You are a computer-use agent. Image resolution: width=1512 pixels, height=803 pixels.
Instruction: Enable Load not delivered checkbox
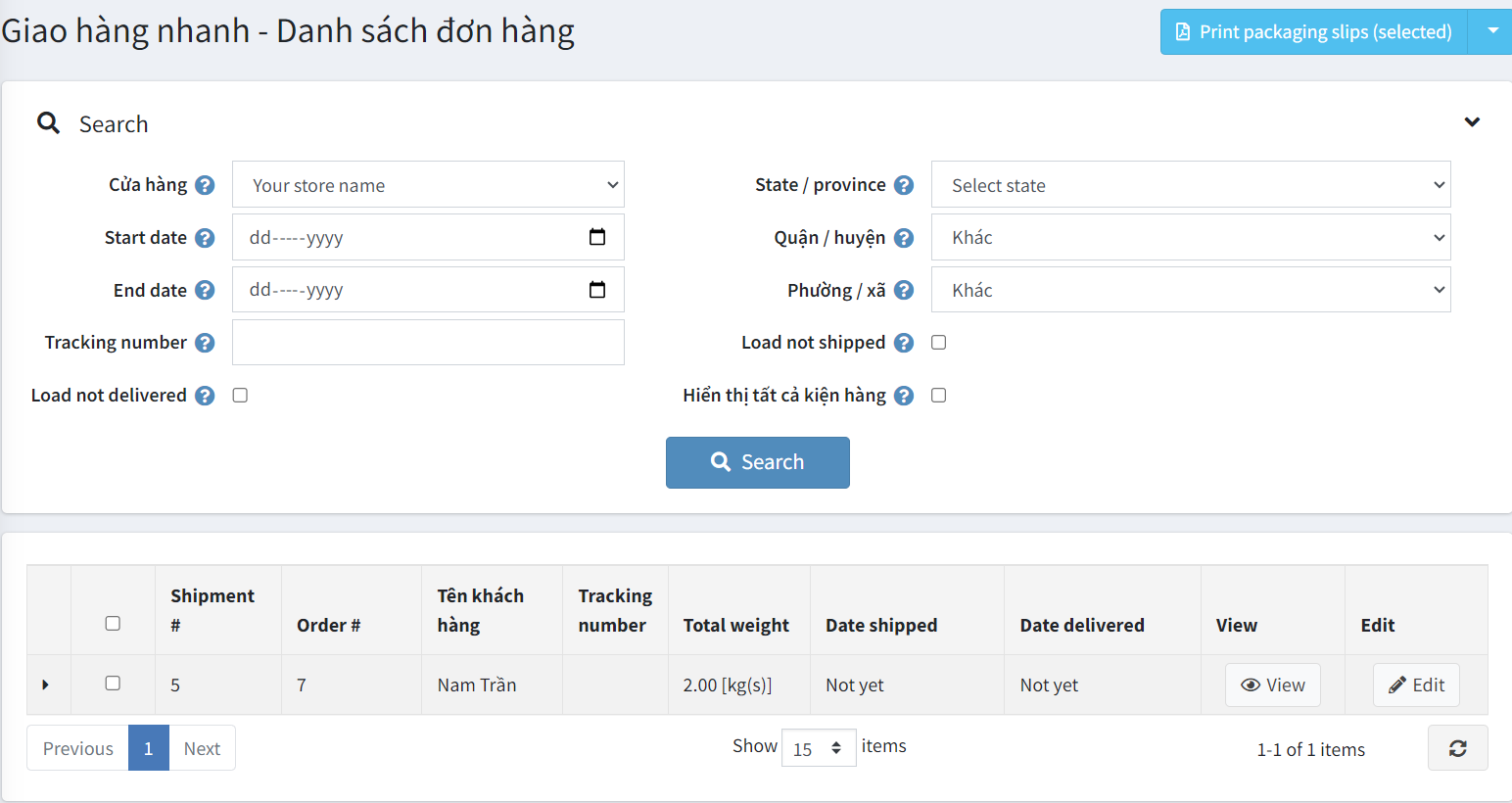click(240, 396)
